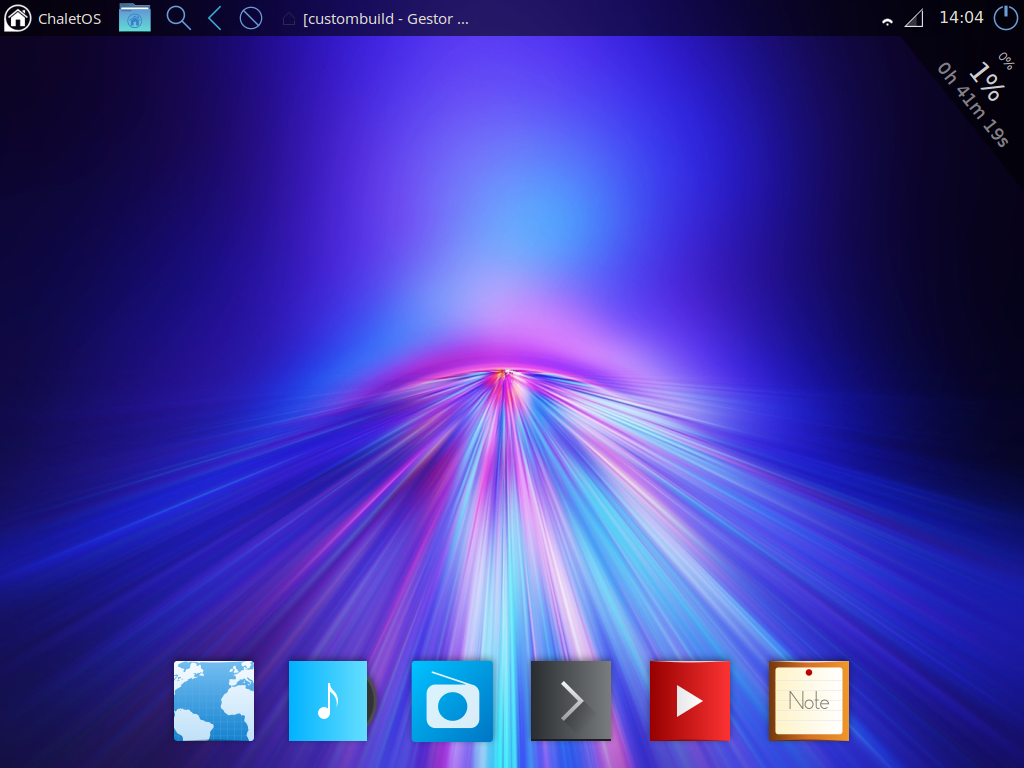Open the 14:04 clock

tap(961, 18)
